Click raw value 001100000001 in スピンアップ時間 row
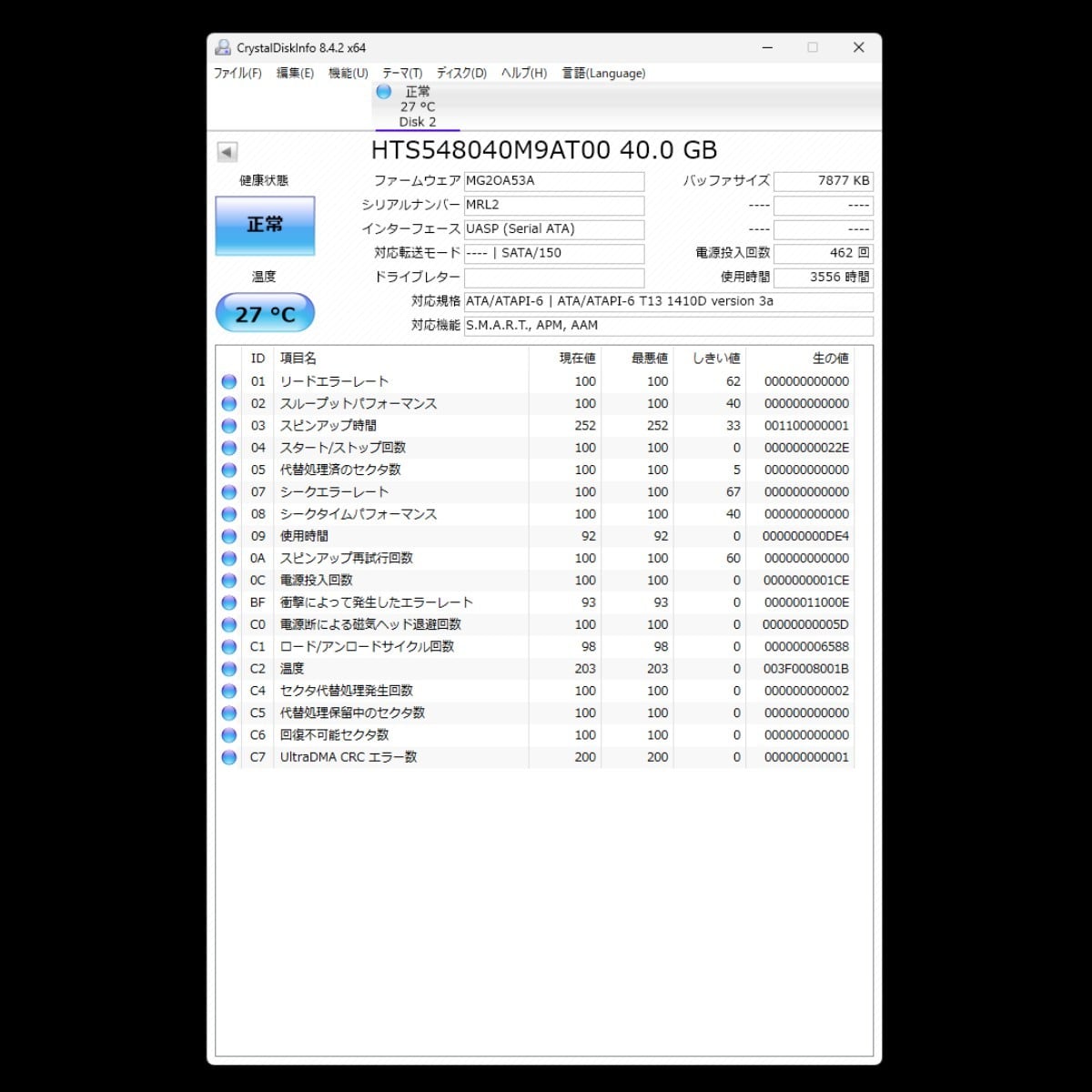The image size is (1092, 1092). tap(806, 426)
